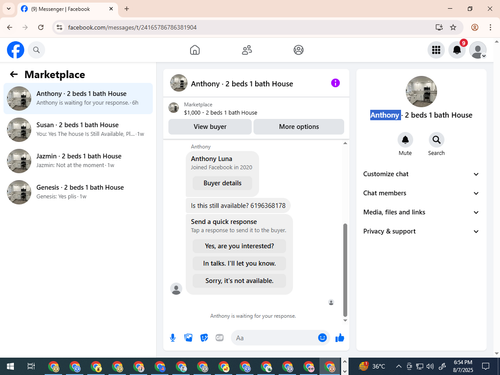The height and width of the screenshot is (375, 500).
Task: Click the taskbar volume speaker icon
Action: pos(430,367)
